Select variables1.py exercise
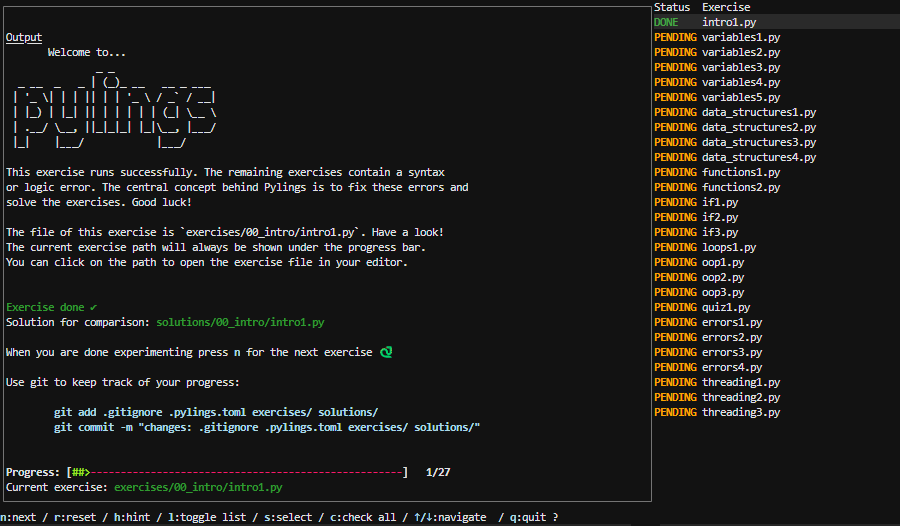Screen dimensions: 900x526 click(x=741, y=37)
